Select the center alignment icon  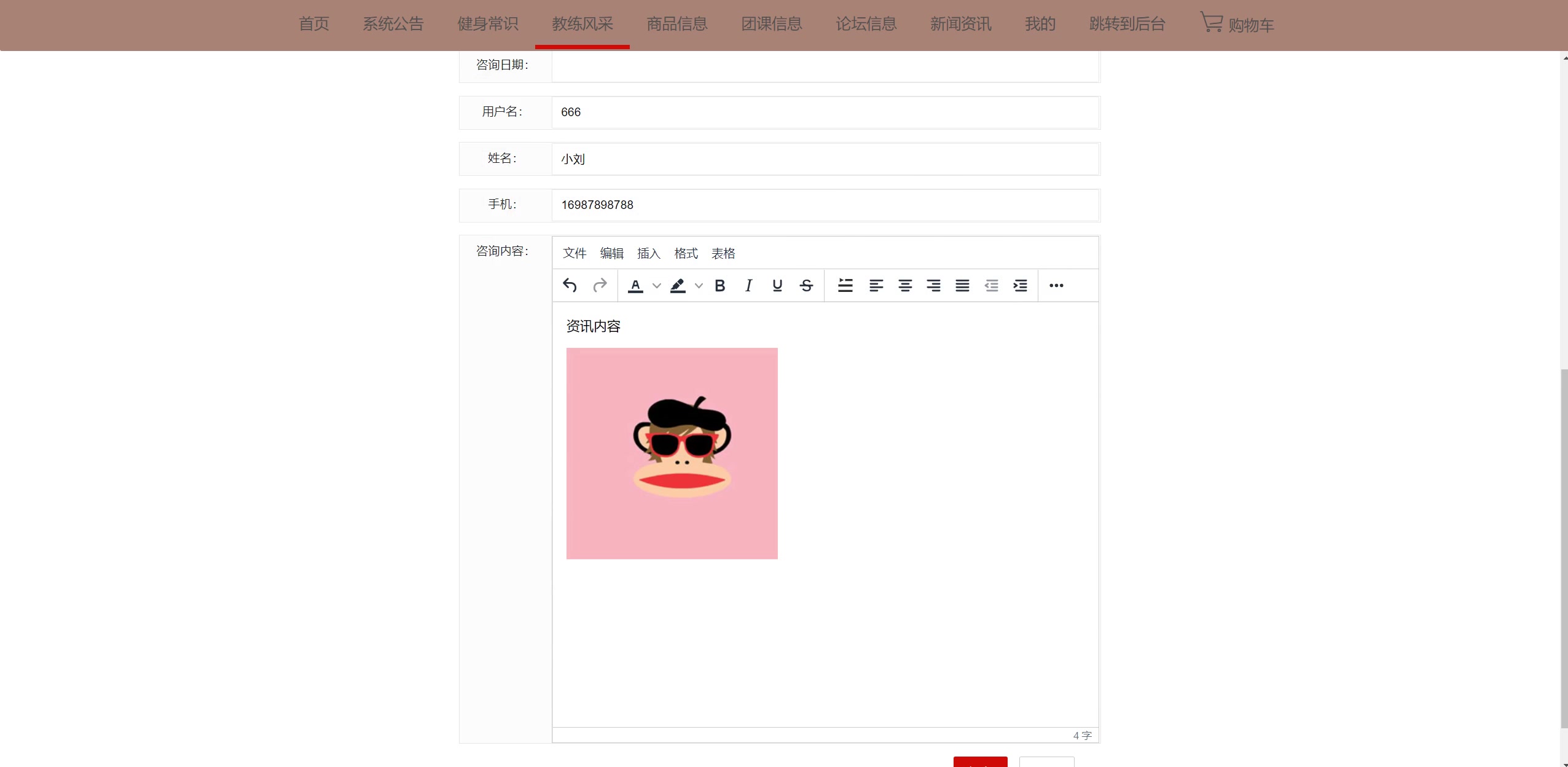point(904,285)
